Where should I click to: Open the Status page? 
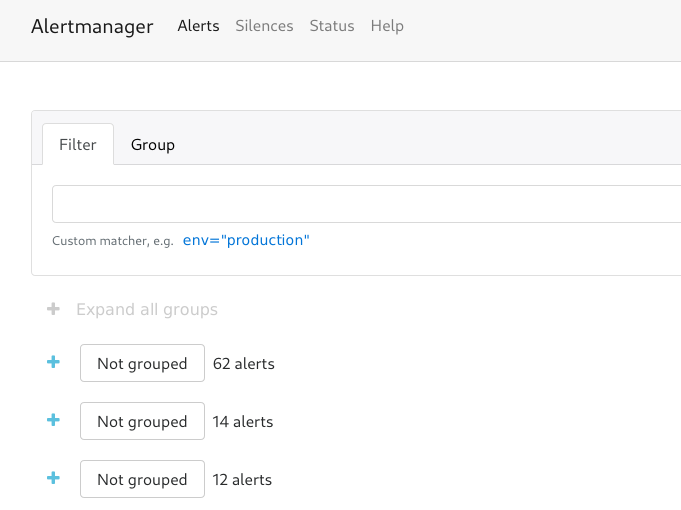tap(332, 26)
